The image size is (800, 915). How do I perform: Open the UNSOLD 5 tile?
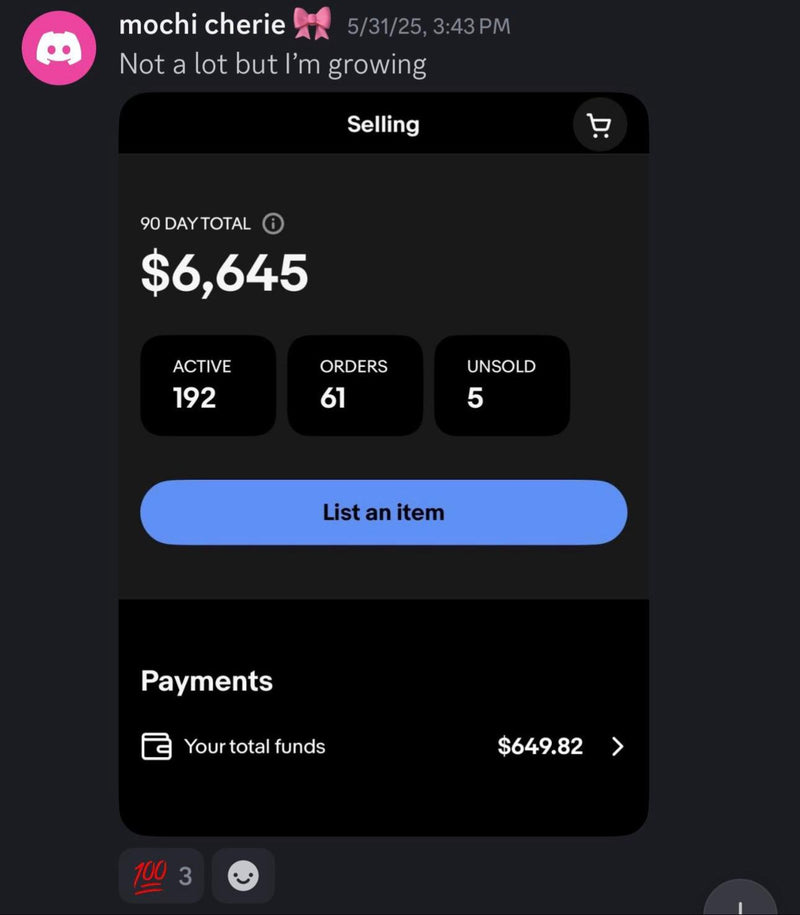pyautogui.click(x=501, y=385)
